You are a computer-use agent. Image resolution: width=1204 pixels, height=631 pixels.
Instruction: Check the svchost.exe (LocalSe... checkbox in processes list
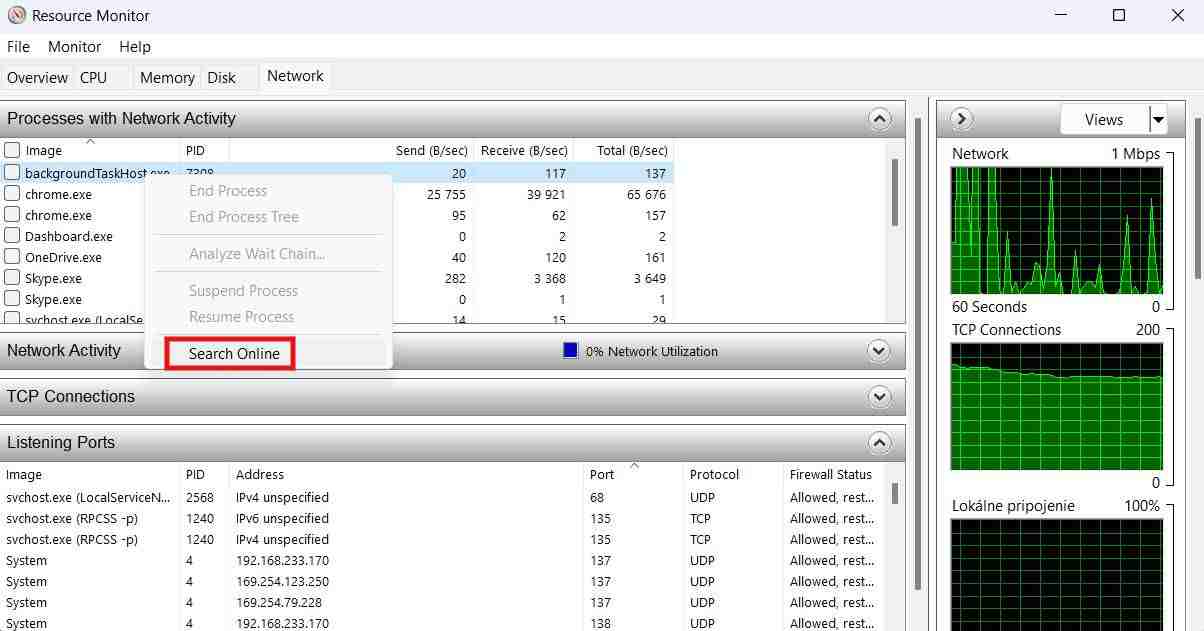[x=12, y=318]
